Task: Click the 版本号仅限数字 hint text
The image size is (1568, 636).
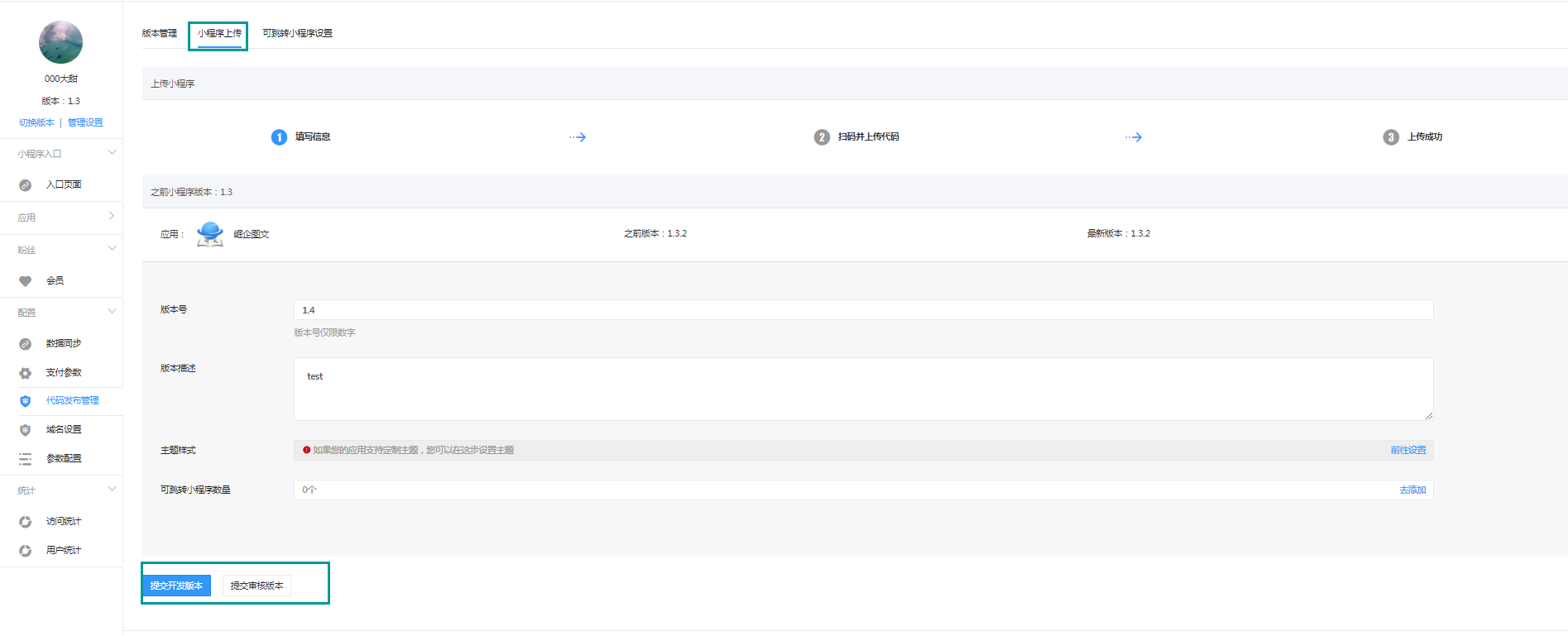Action: tap(324, 332)
